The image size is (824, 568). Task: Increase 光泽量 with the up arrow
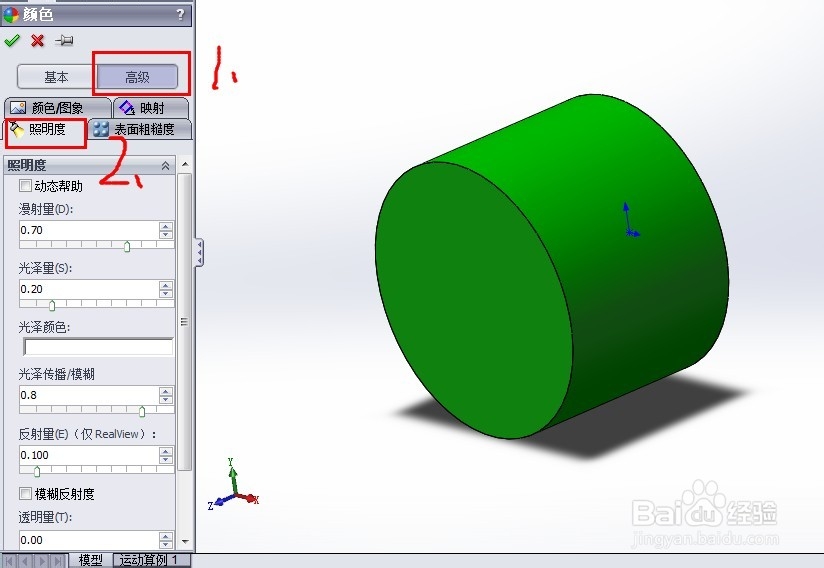point(166,285)
